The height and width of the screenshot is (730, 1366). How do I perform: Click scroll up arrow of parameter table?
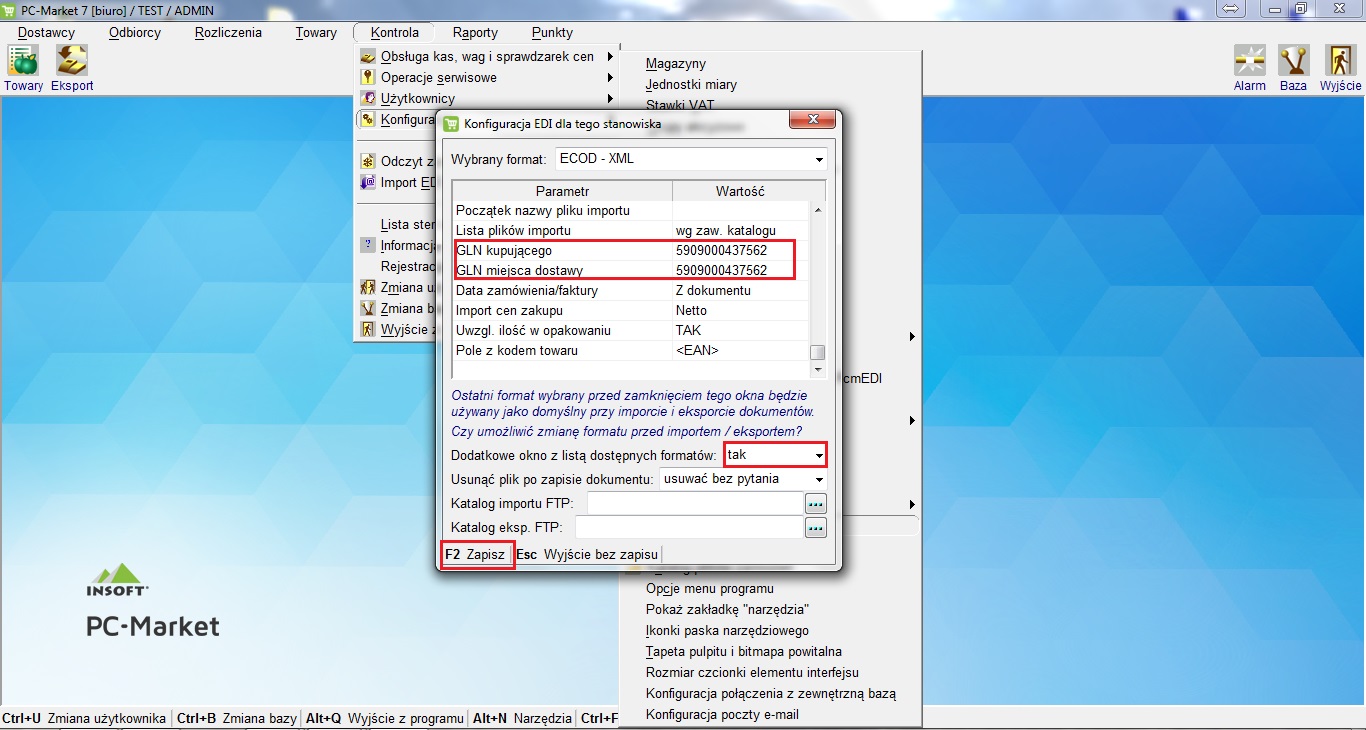(818, 211)
